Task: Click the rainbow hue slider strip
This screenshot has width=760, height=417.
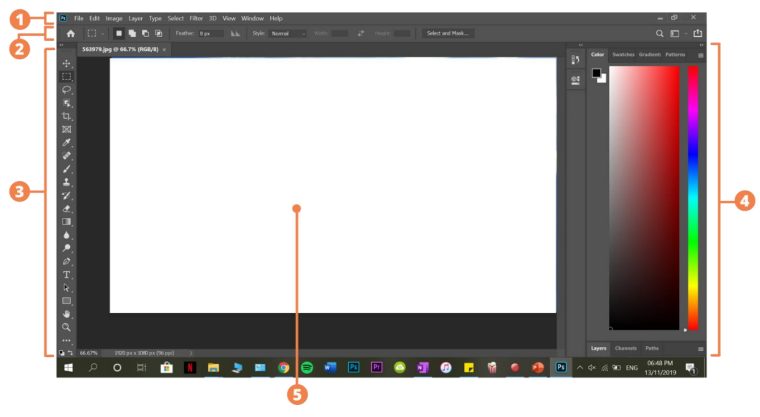Action: click(693, 198)
